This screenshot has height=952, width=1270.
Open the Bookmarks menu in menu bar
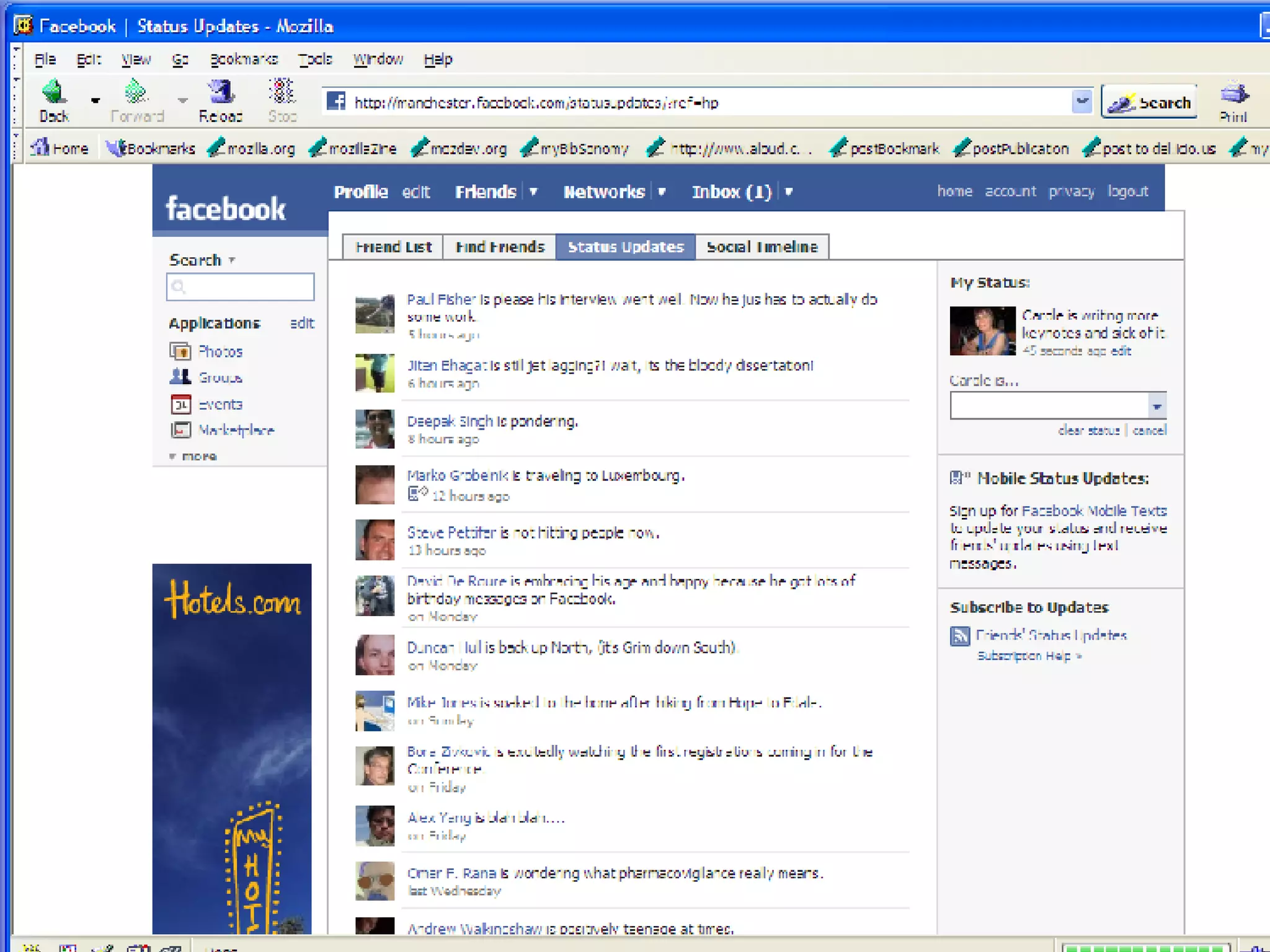tap(244, 59)
